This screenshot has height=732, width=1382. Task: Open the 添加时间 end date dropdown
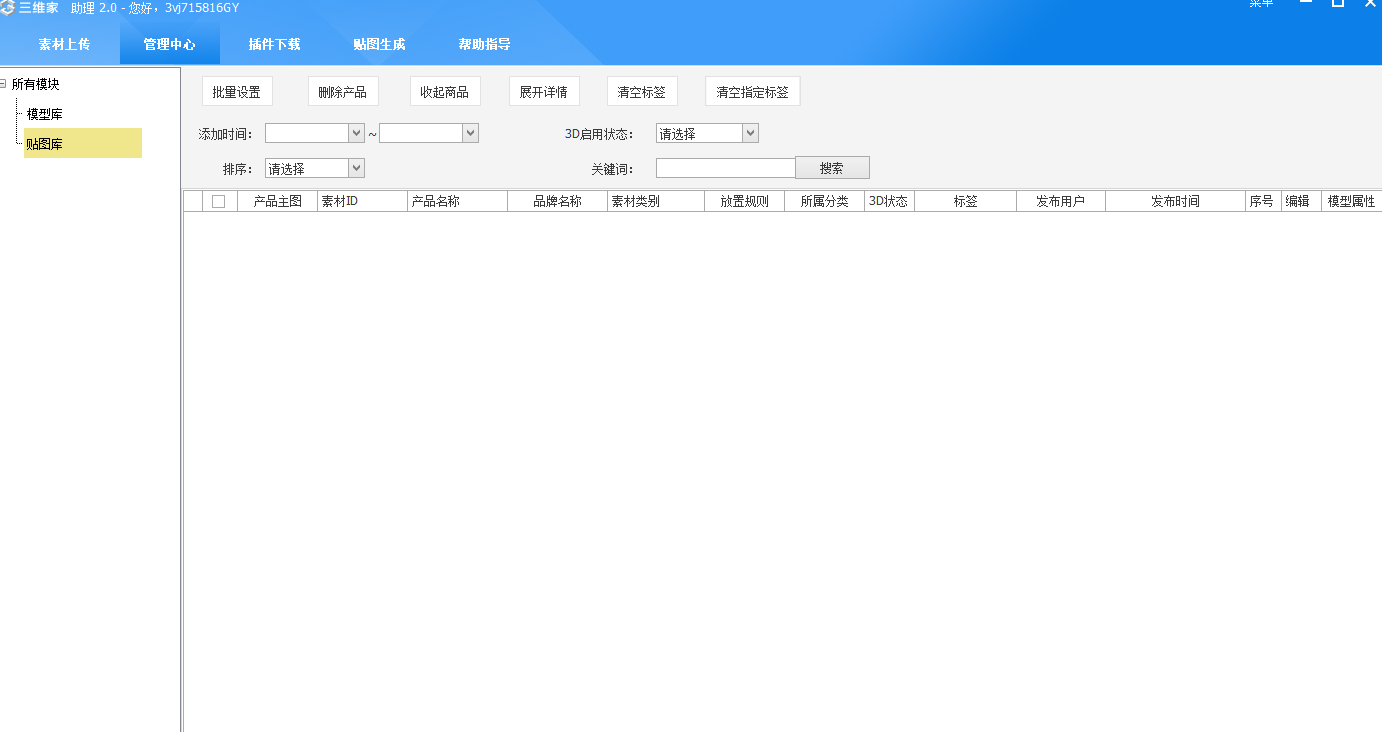471,133
